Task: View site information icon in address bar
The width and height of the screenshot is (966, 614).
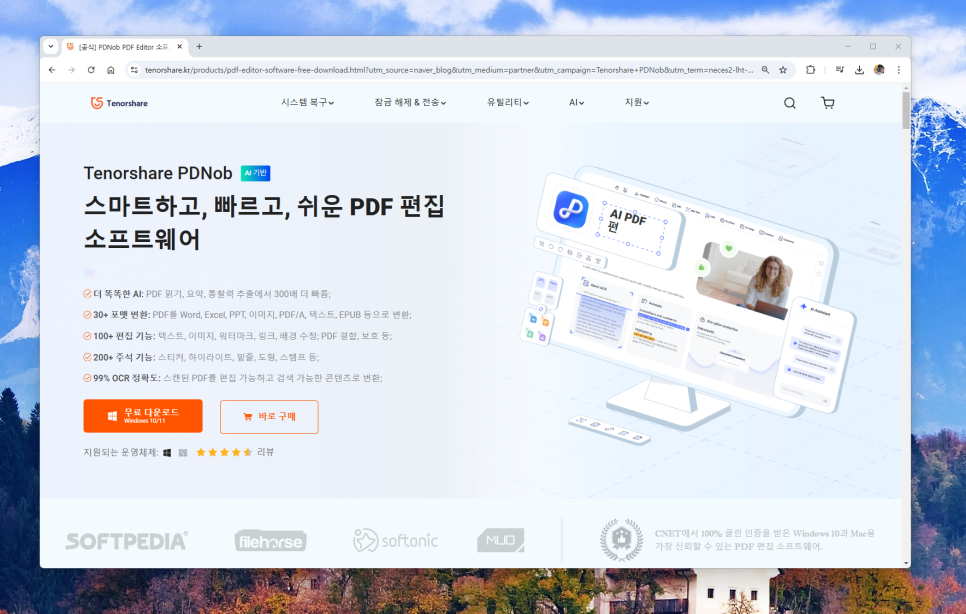Action: (134, 70)
